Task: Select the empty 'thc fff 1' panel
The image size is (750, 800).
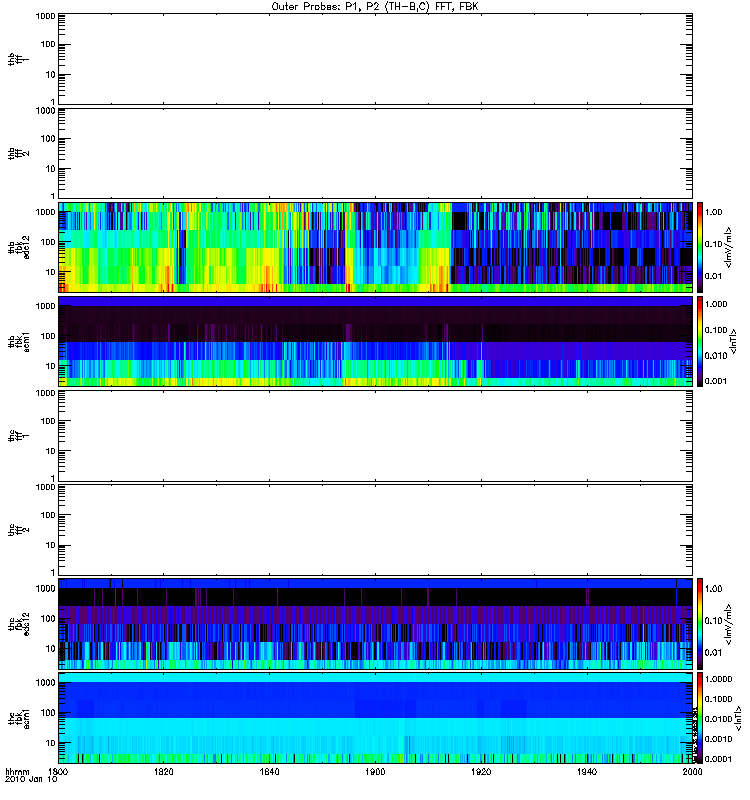Action: (x=376, y=436)
